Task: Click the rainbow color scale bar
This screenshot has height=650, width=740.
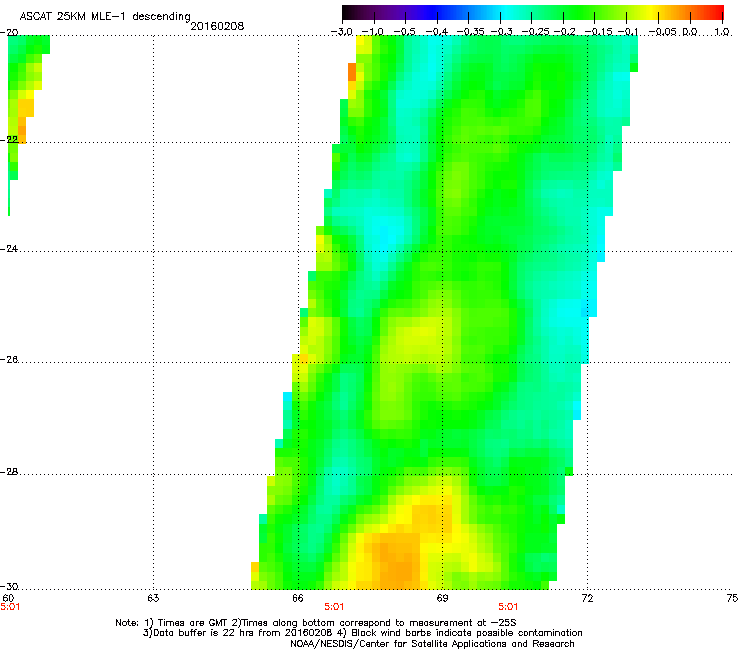Action: (532, 13)
